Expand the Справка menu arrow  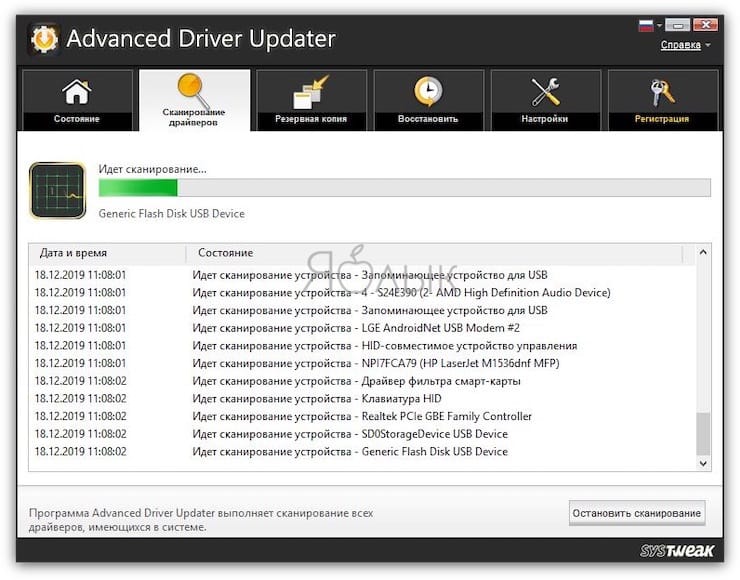pyautogui.click(x=707, y=45)
